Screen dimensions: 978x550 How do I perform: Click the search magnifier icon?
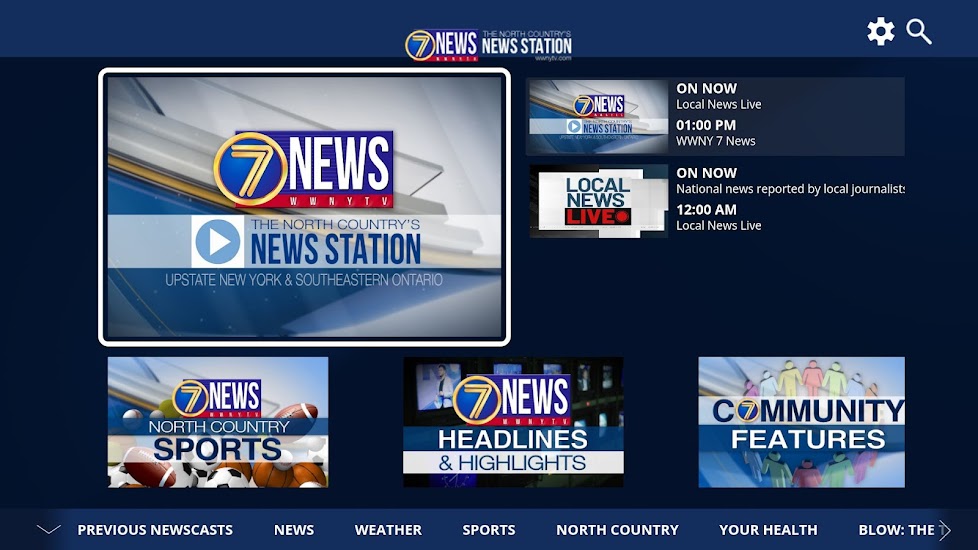point(919,32)
